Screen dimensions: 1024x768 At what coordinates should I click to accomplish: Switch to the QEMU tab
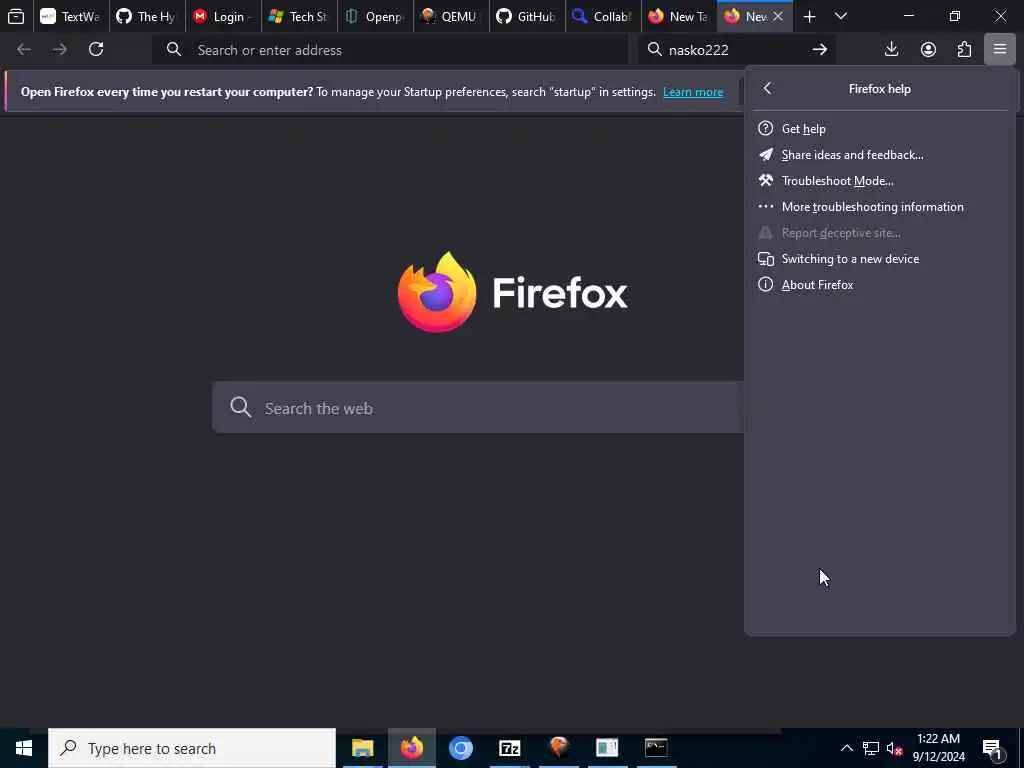[x=451, y=16]
